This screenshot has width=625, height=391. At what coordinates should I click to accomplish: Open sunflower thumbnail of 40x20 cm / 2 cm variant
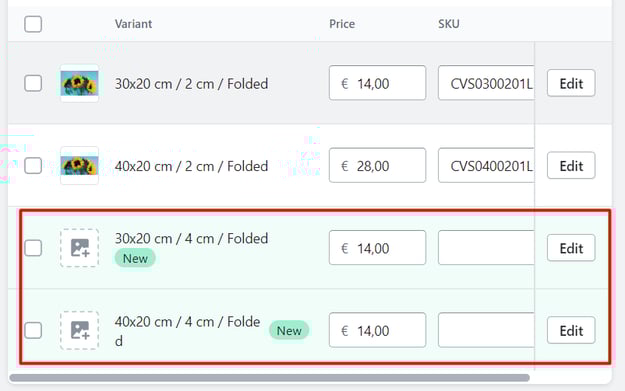click(79, 165)
